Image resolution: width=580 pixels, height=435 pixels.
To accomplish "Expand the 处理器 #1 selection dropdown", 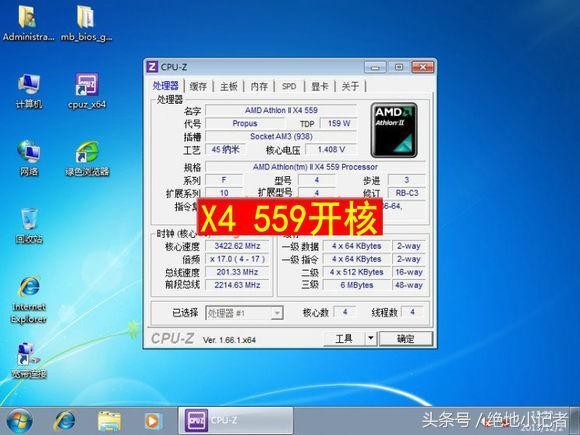I will pos(276,313).
